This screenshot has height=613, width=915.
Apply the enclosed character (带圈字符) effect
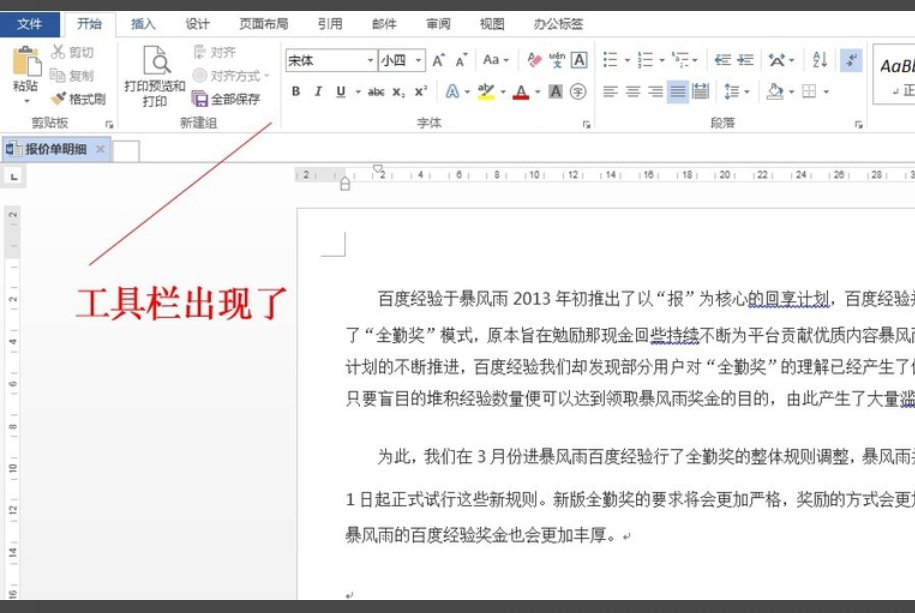(x=577, y=91)
